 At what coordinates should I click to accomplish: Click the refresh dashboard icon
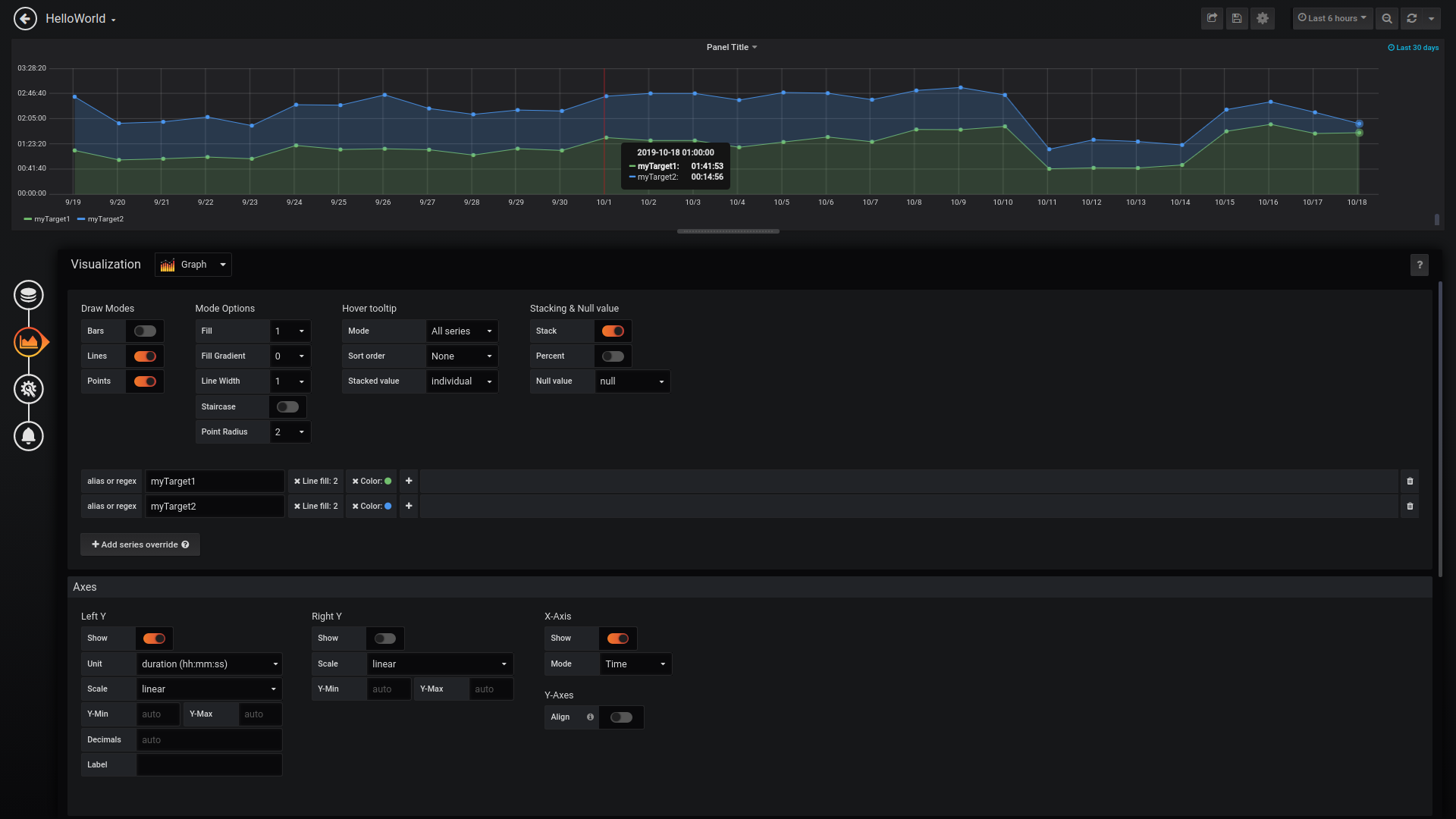[x=1412, y=18]
